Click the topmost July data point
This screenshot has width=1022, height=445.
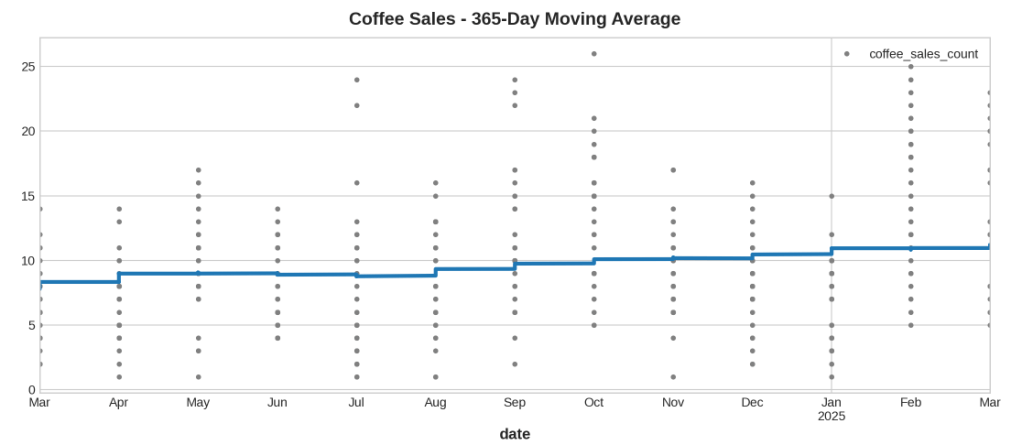click(x=356, y=80)
